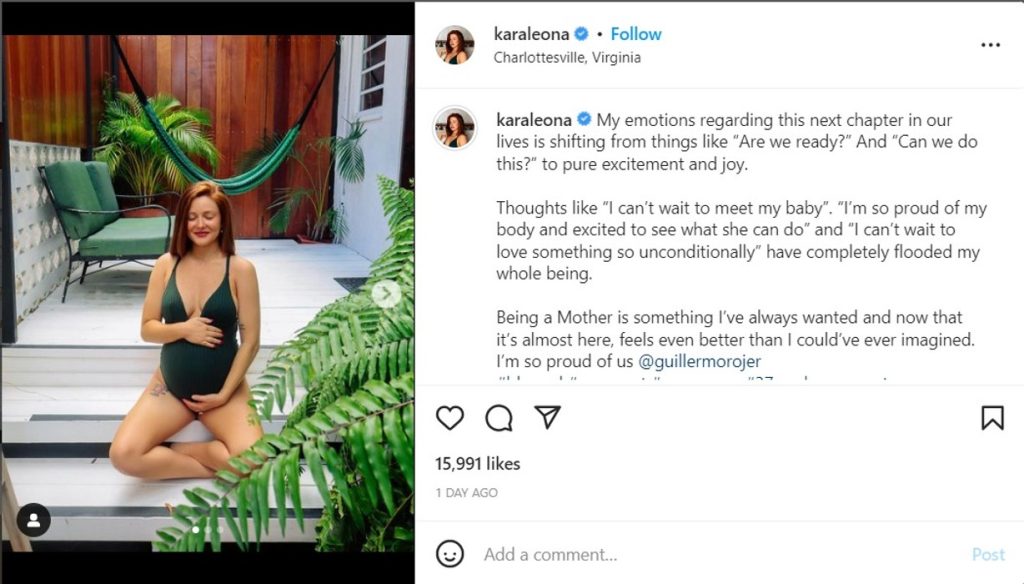View the 15,991 likes list
1024x584 pixels.
point(477,464)
